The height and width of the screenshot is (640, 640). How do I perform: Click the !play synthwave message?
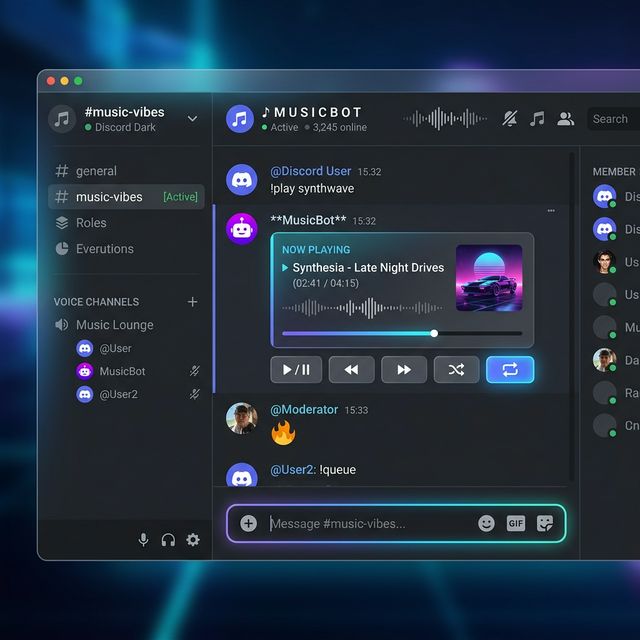point(312,189)
